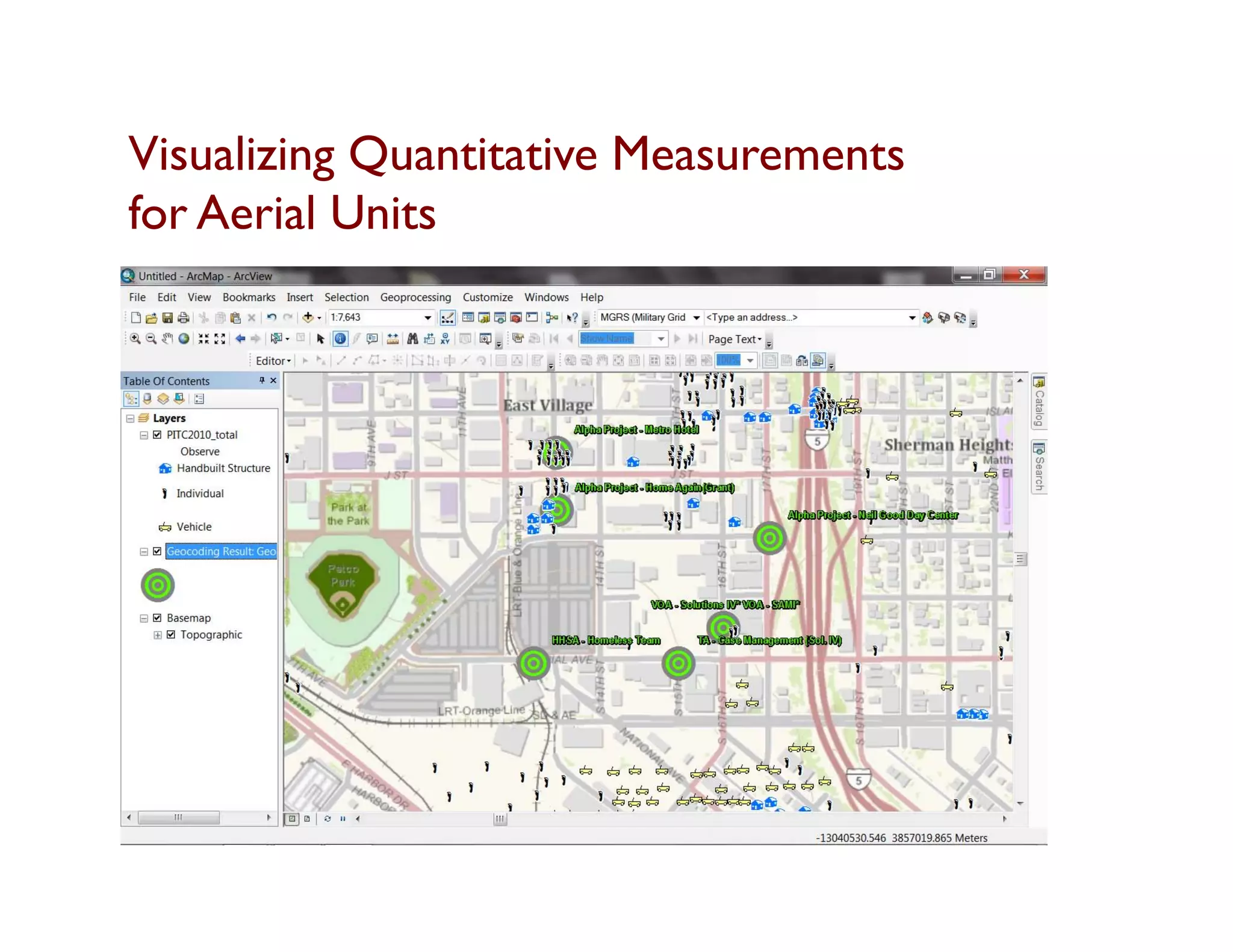Create a new map document

[136, 318]
